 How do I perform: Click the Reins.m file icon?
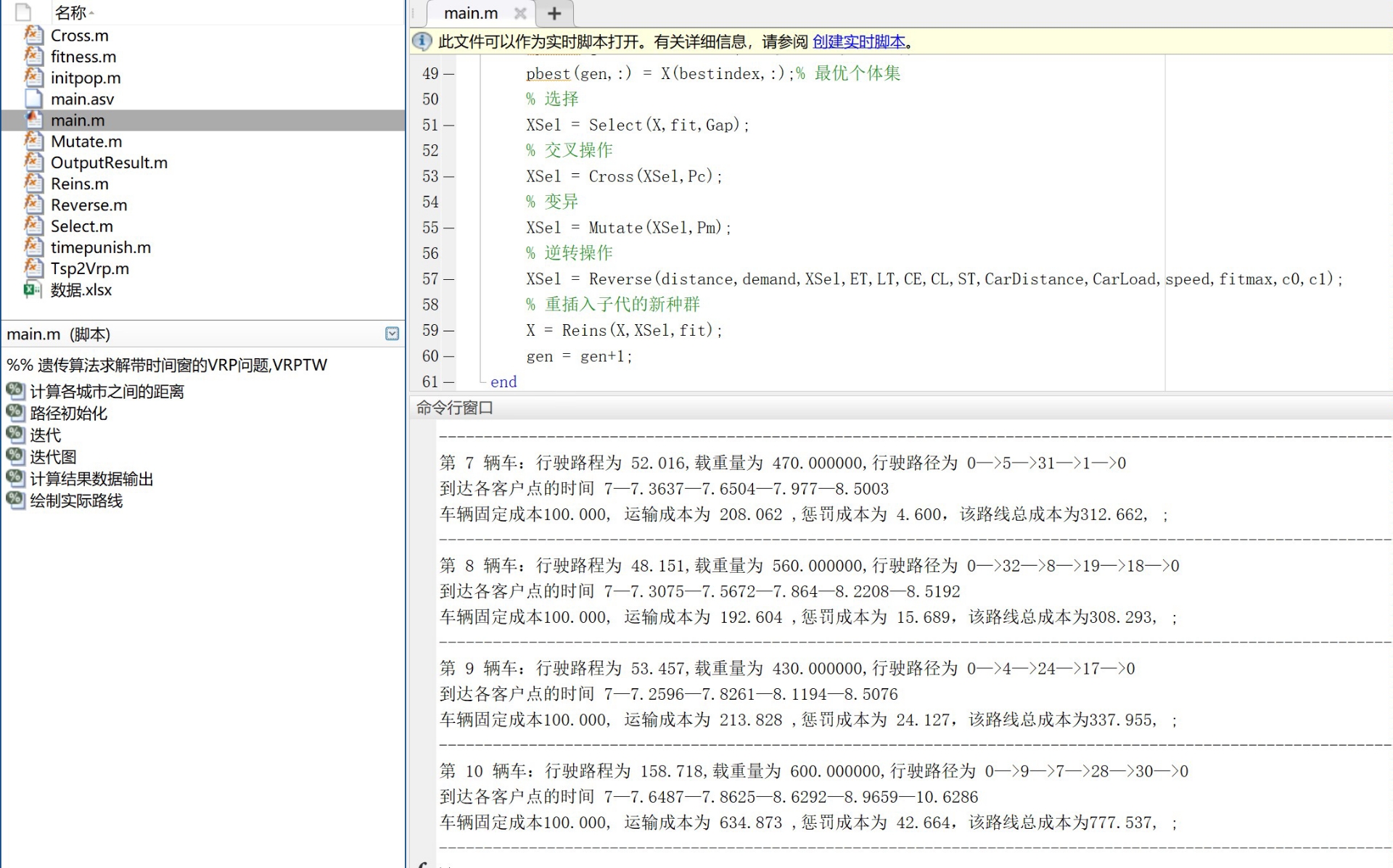pos(33,183)
